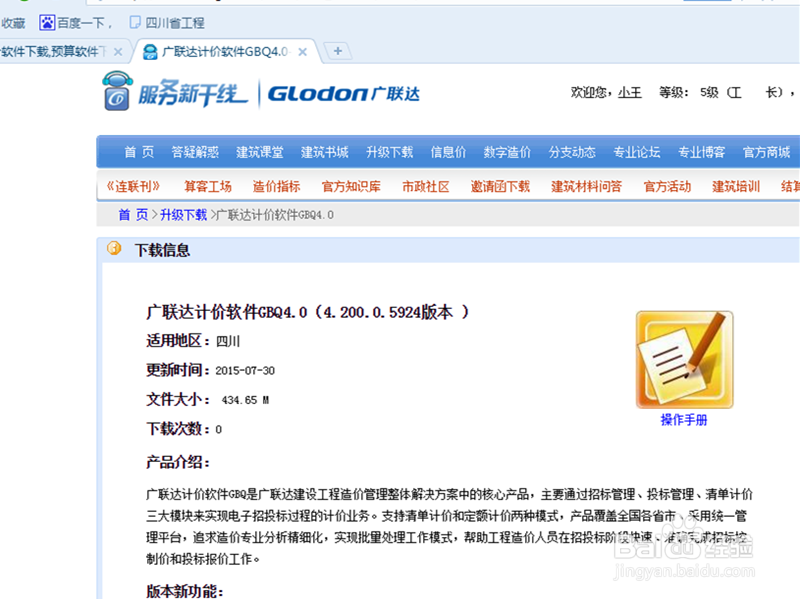Open 数字造价 navigation item

(x=507, y=152)
